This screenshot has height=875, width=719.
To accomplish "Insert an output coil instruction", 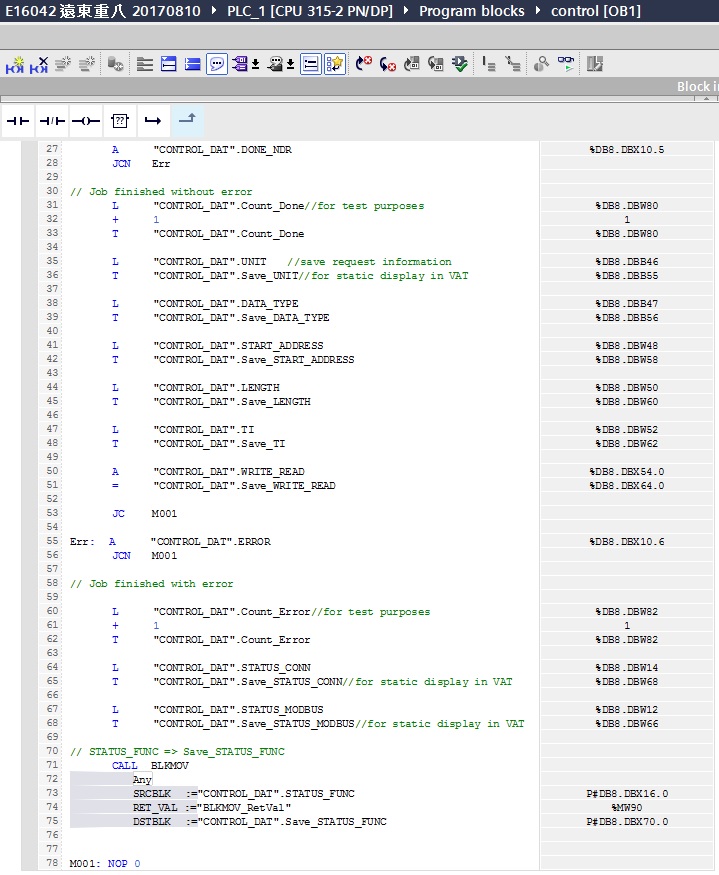I will (x=85, y=120).
